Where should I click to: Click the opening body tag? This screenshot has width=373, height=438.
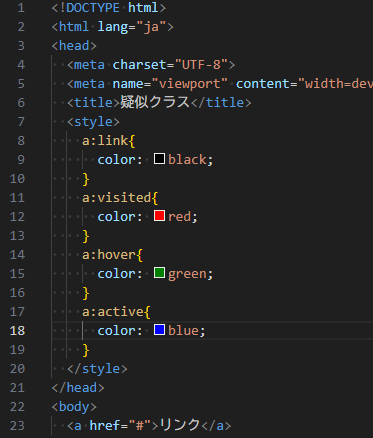74,407
